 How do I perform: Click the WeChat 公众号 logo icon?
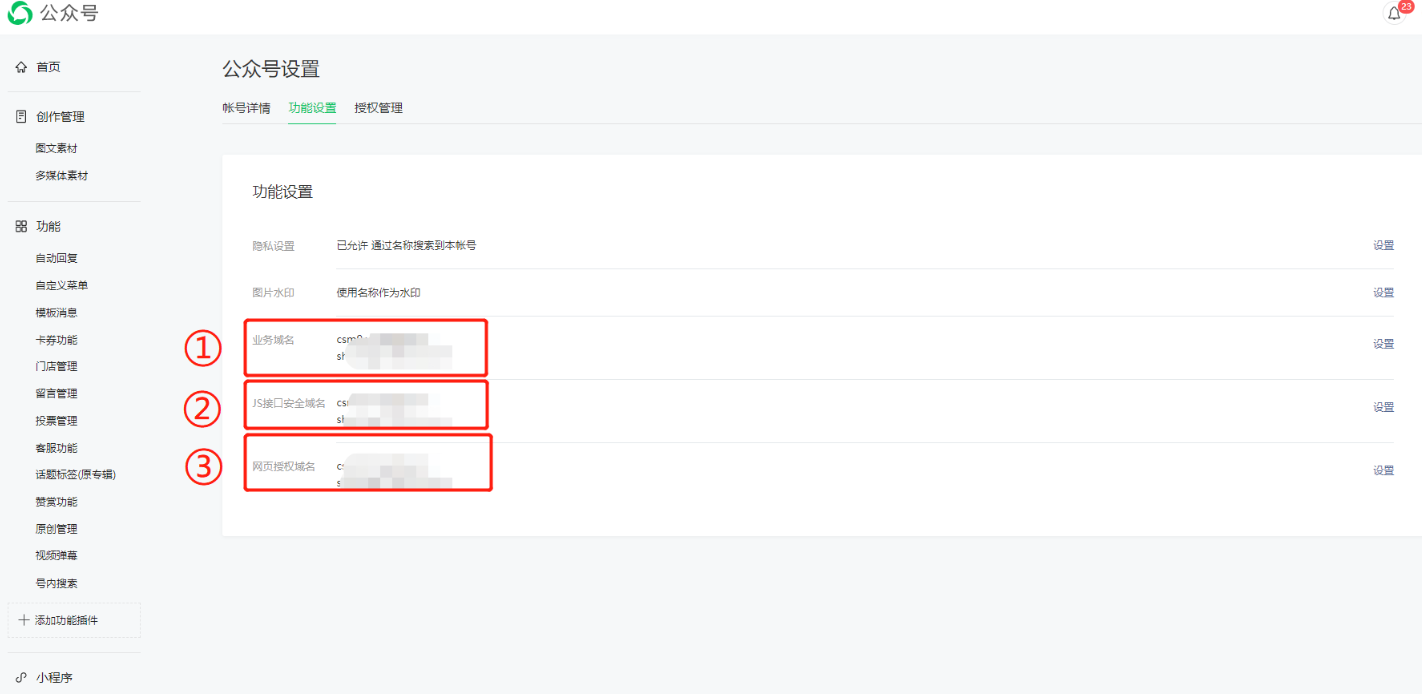pos(20,14)
